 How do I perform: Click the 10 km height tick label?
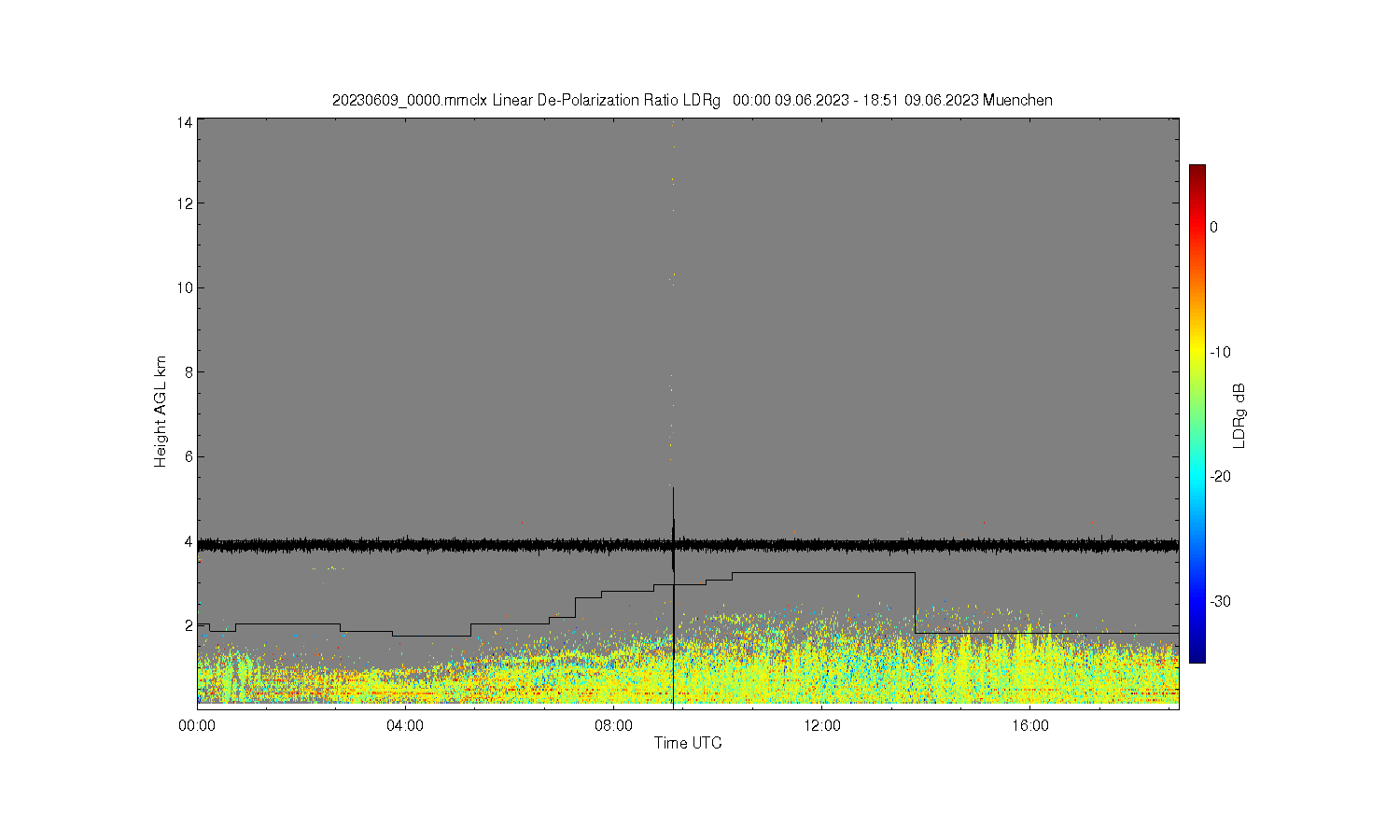point(185,287)
